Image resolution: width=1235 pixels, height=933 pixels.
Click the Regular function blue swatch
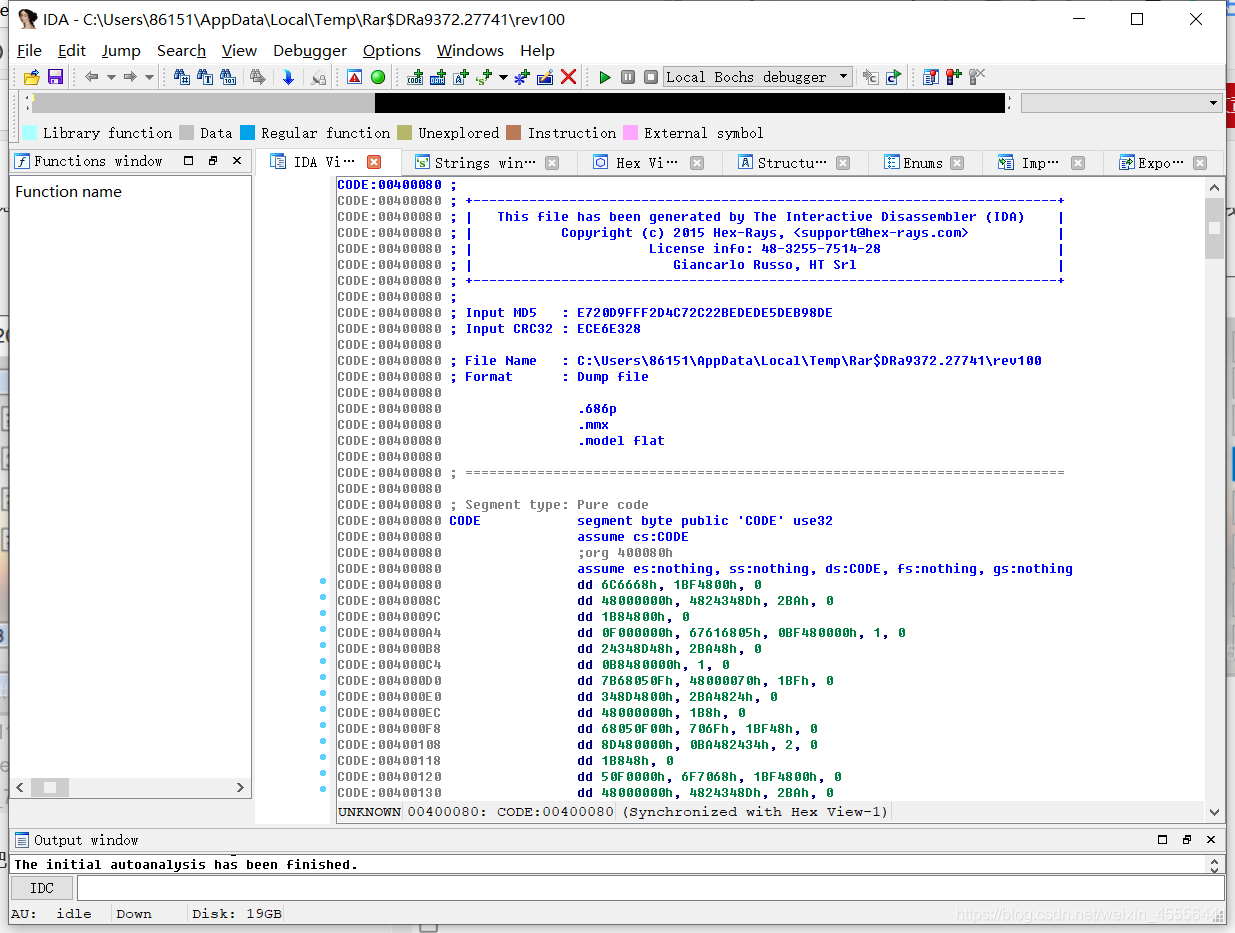click(248, 133)
